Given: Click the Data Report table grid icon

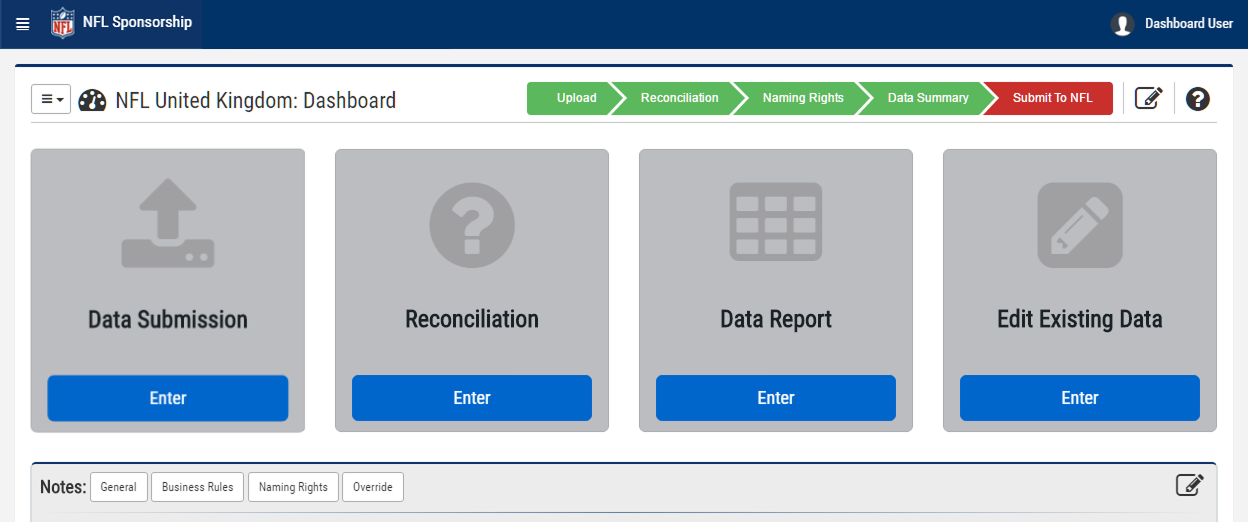Looking at the screenshot, I should 776,222.
